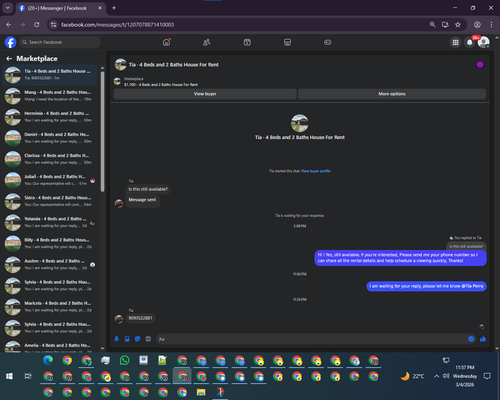
Task: Click Tia's phone number message bubble
Action: pos(140,318)
